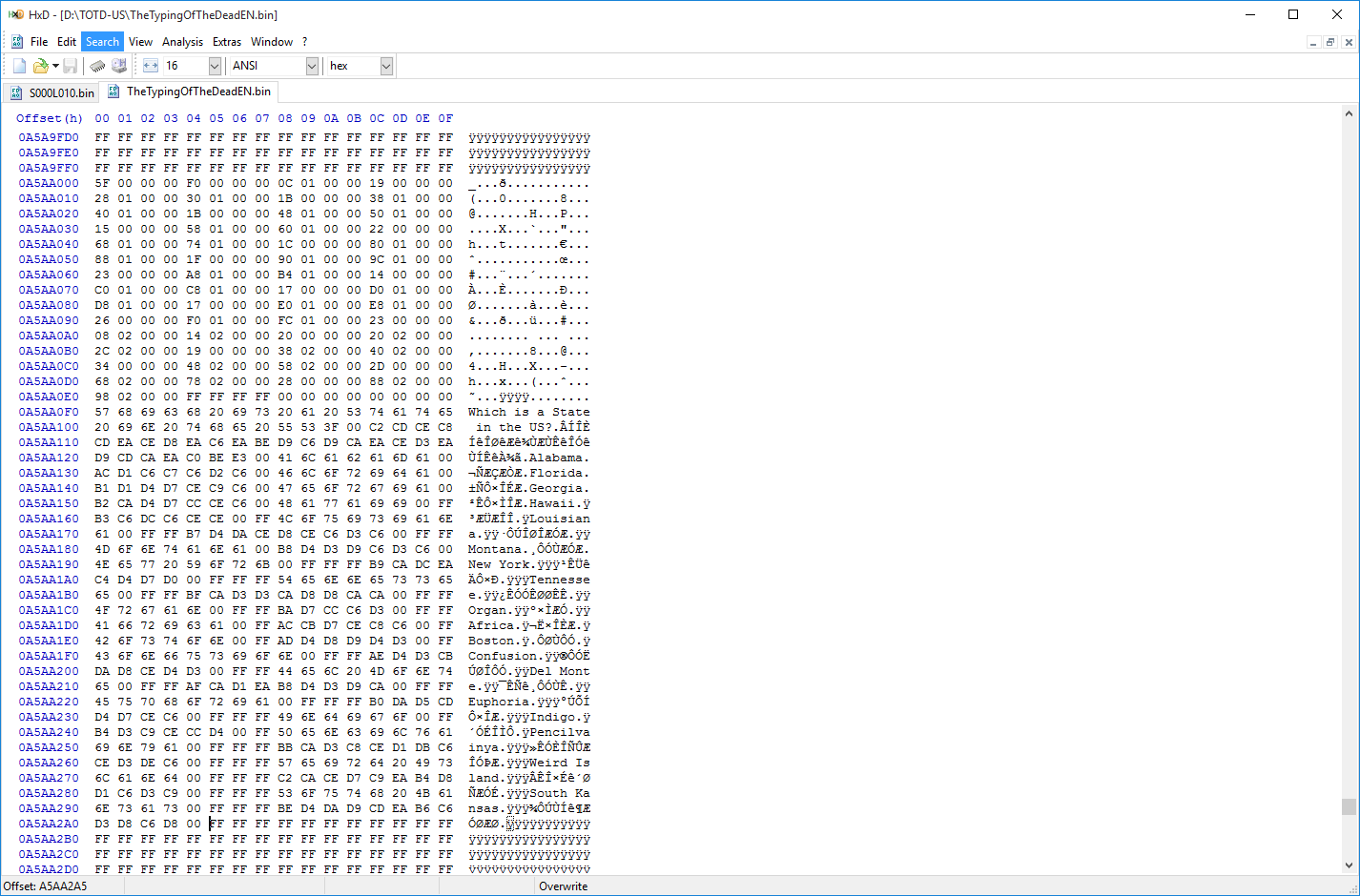Click the HxD document icon in the menu bar
Viewport: 1360px width, 896px height.
click(17, 42)
